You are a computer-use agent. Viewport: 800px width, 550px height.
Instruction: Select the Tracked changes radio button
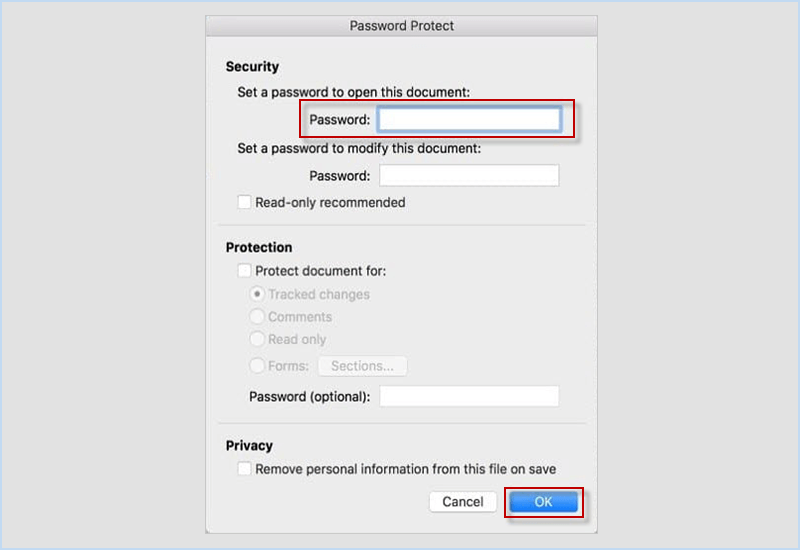pos(258,294)
